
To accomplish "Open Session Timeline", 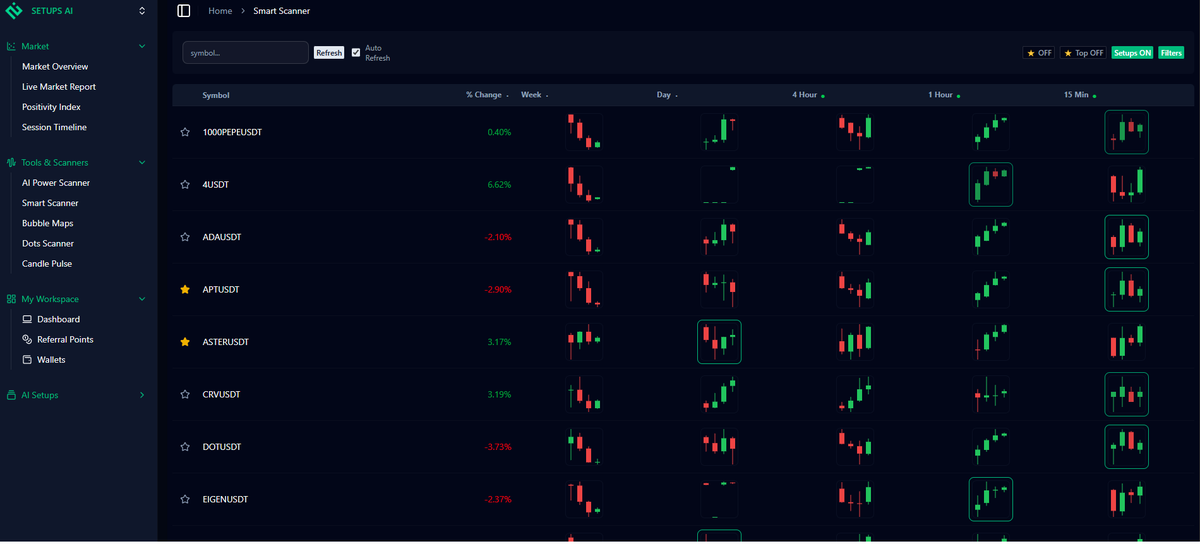I will 54,127.
